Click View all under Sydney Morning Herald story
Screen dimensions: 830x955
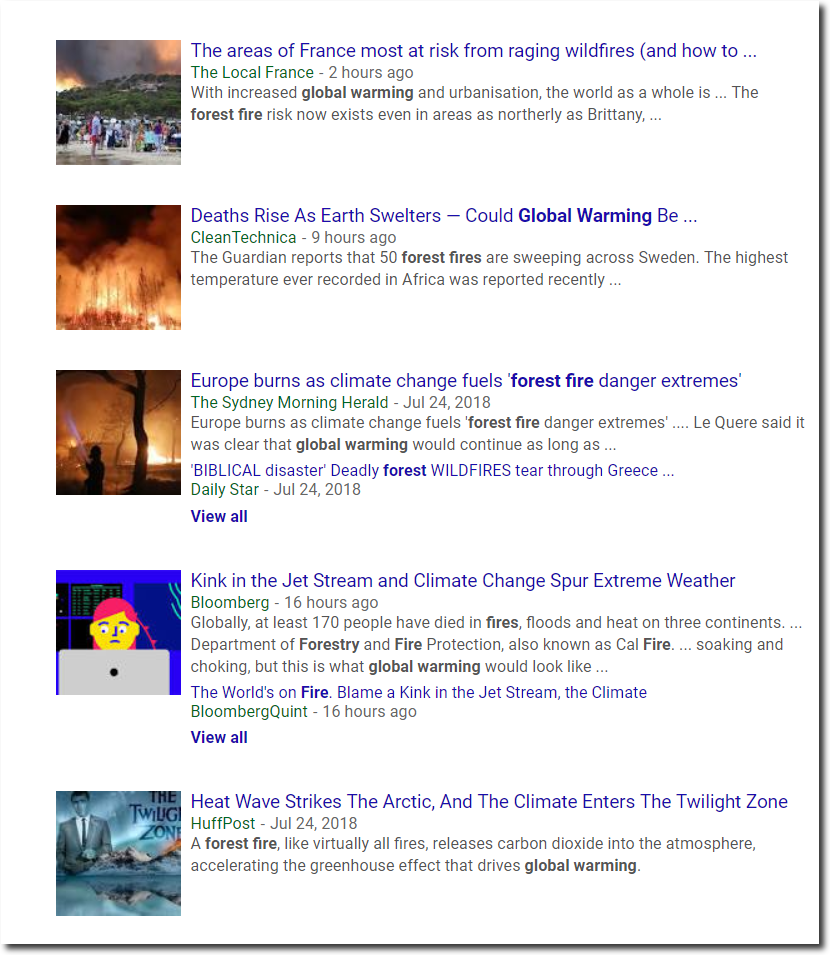click(x=219, y=516)
